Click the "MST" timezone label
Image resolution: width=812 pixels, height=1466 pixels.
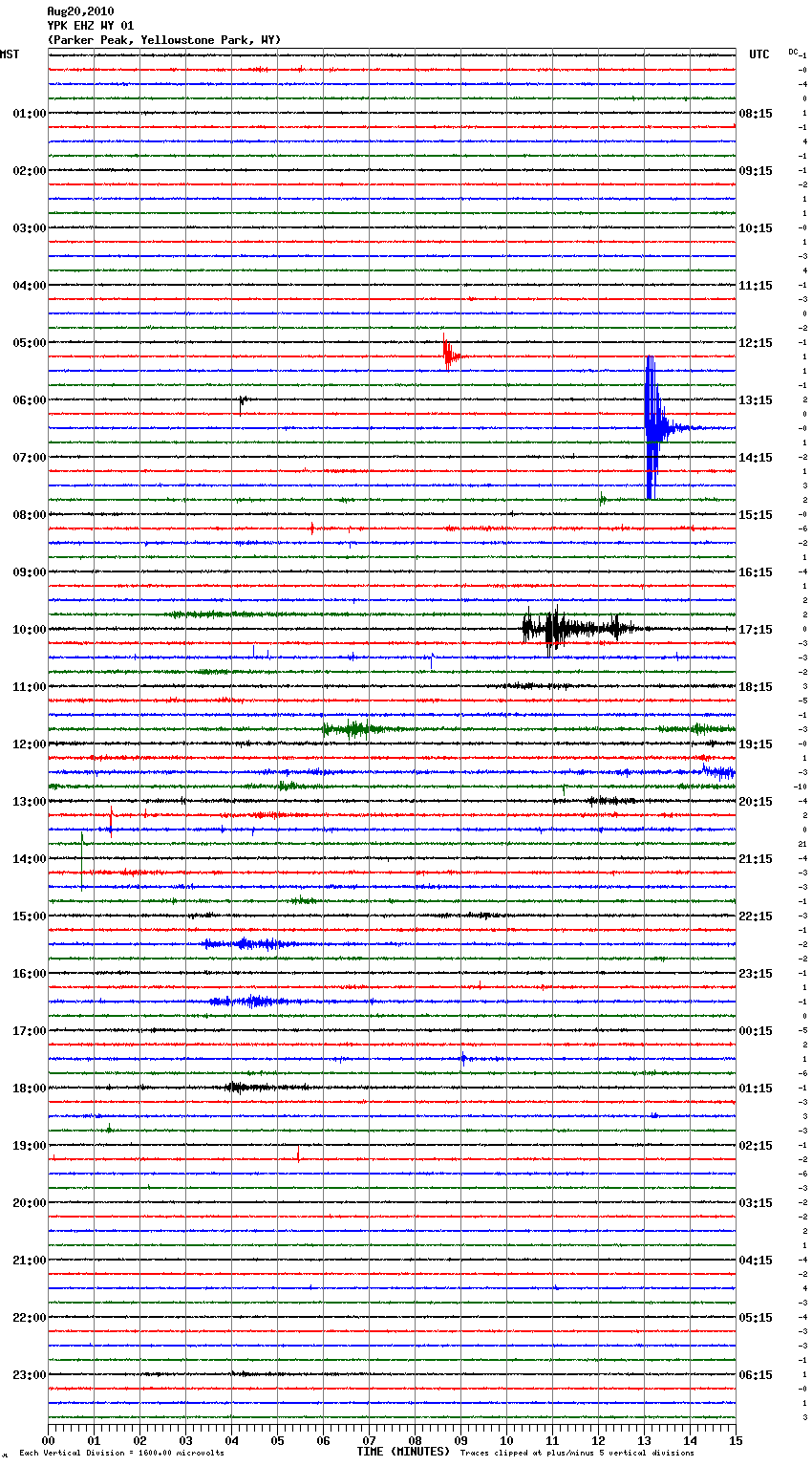point(10,54)
